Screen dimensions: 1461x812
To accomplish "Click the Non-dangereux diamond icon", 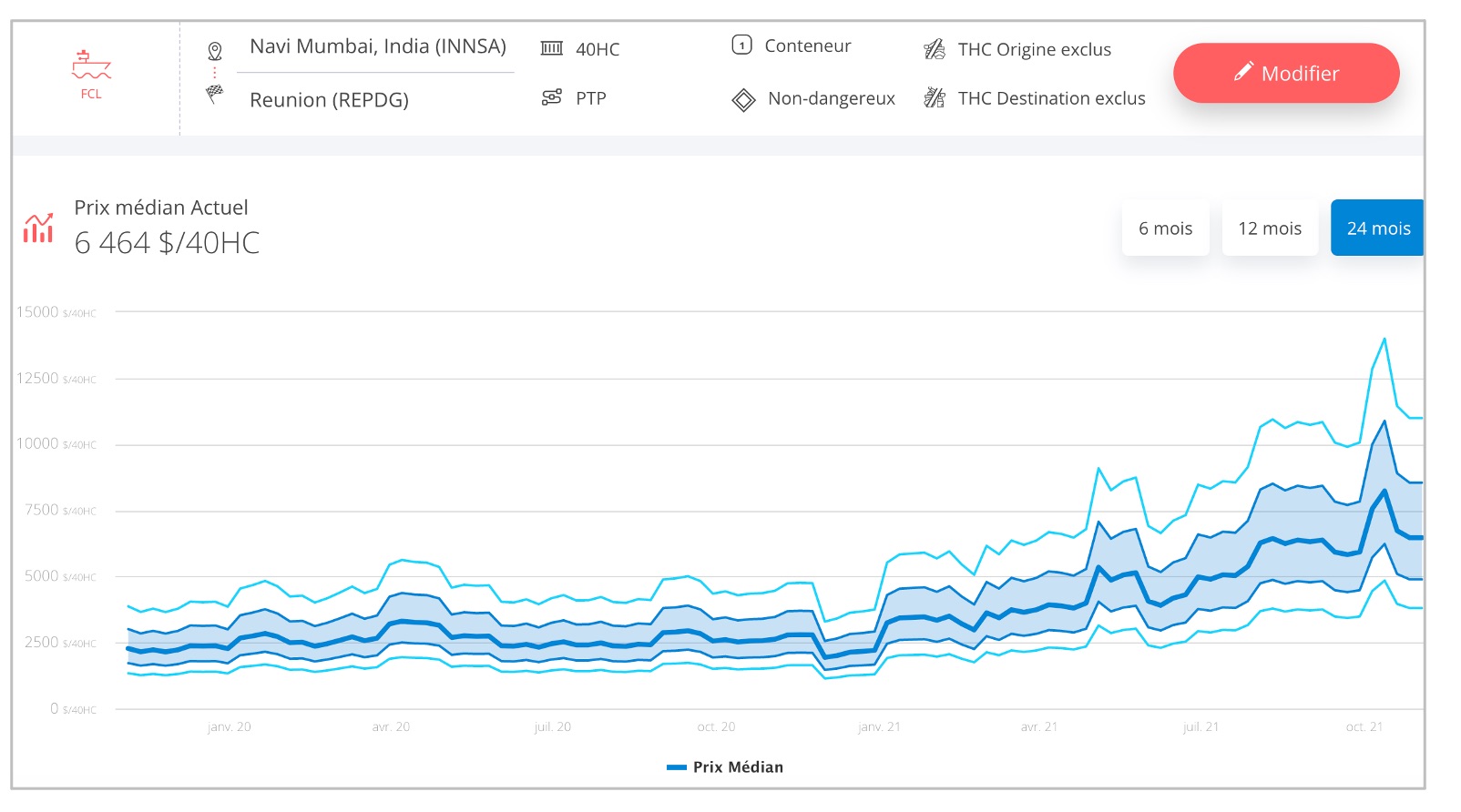I will pyautogui.click(x=743, y=100).
